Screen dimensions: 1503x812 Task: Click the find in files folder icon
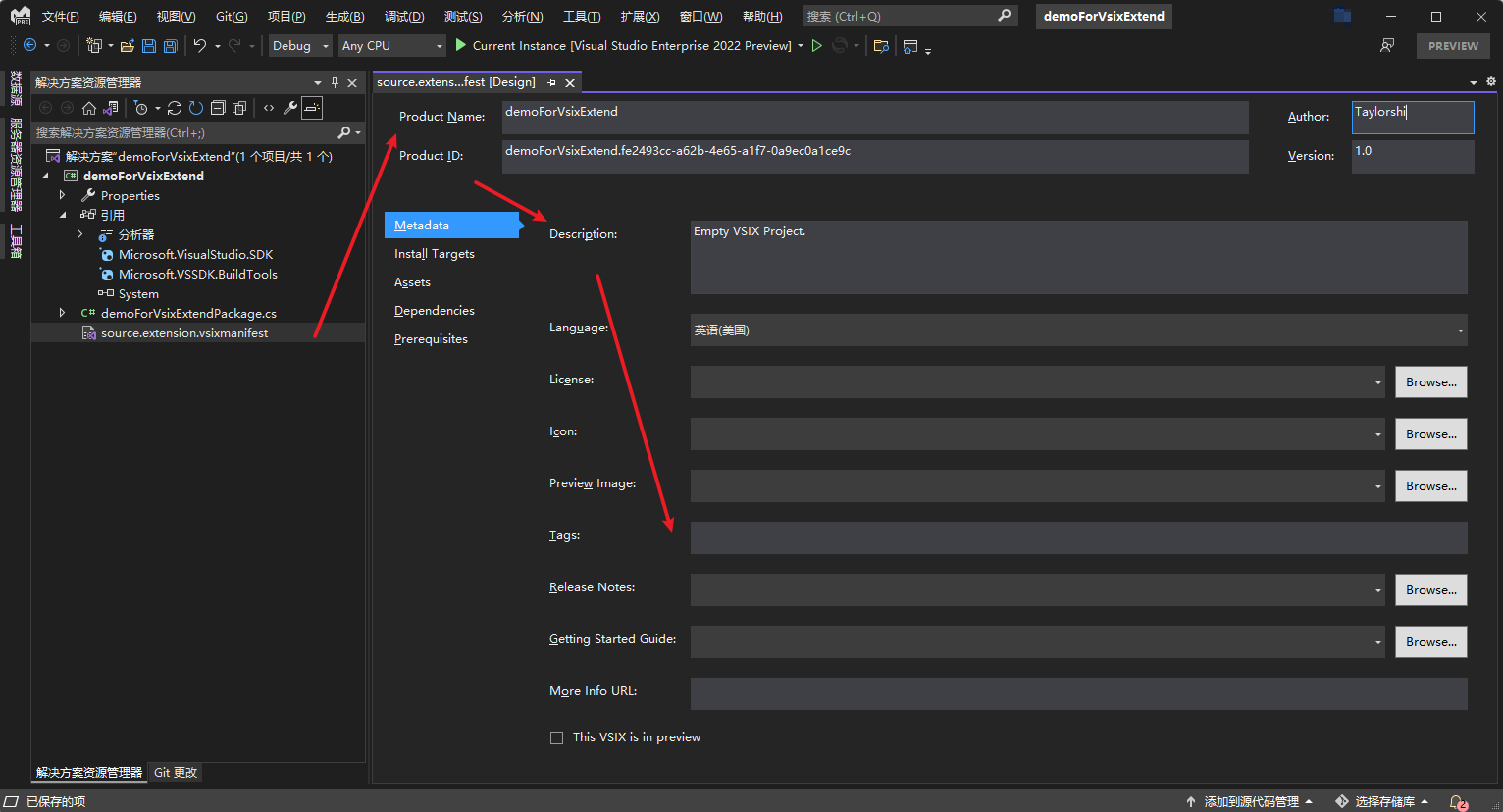pyautogui.click(x=881, y=45)
